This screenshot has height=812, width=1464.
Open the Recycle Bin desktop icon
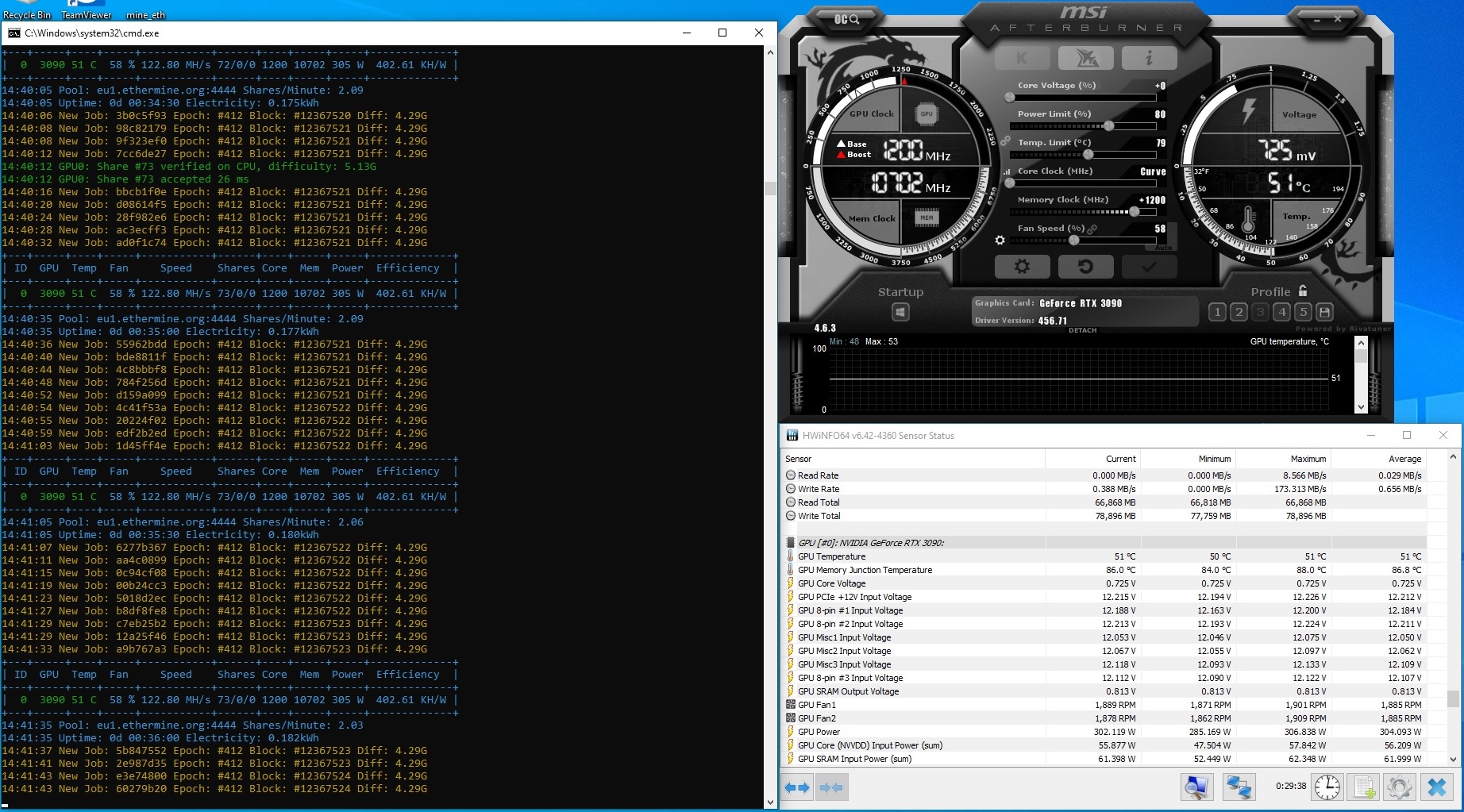click(x=27, y=10)
